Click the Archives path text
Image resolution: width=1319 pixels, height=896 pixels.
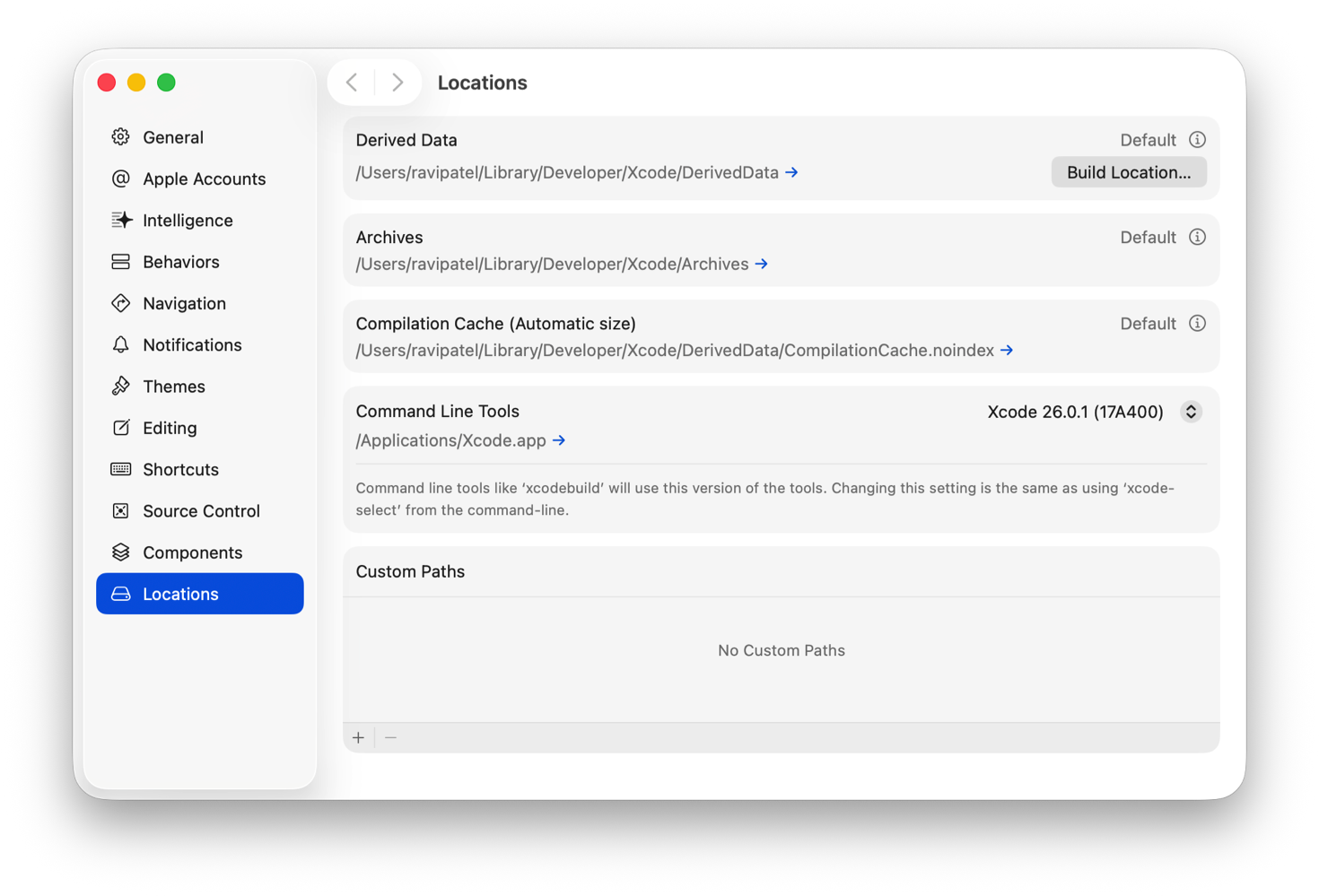click(552, 264)
